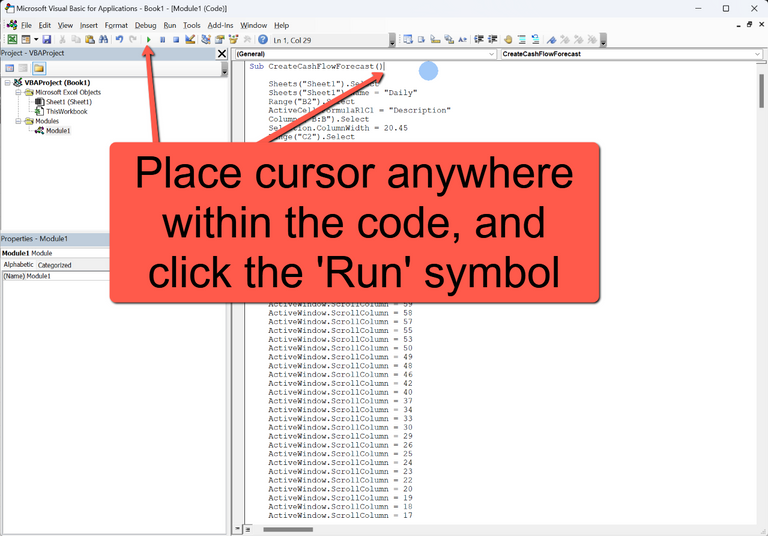768x536 pixels.
Task: Toggle Design Mode icon in toolbar
Action: click(x=190, y=40)
